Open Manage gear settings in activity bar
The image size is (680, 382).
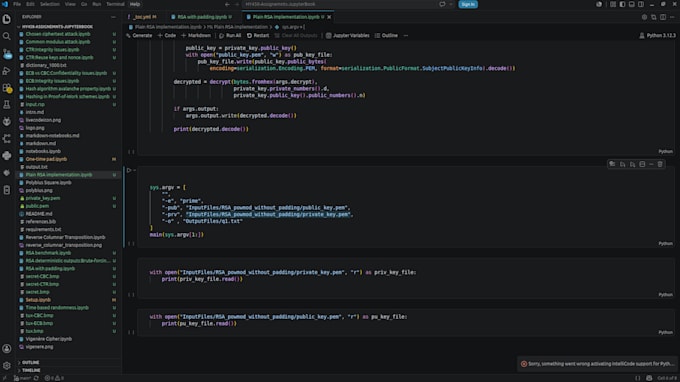(7, 366)
